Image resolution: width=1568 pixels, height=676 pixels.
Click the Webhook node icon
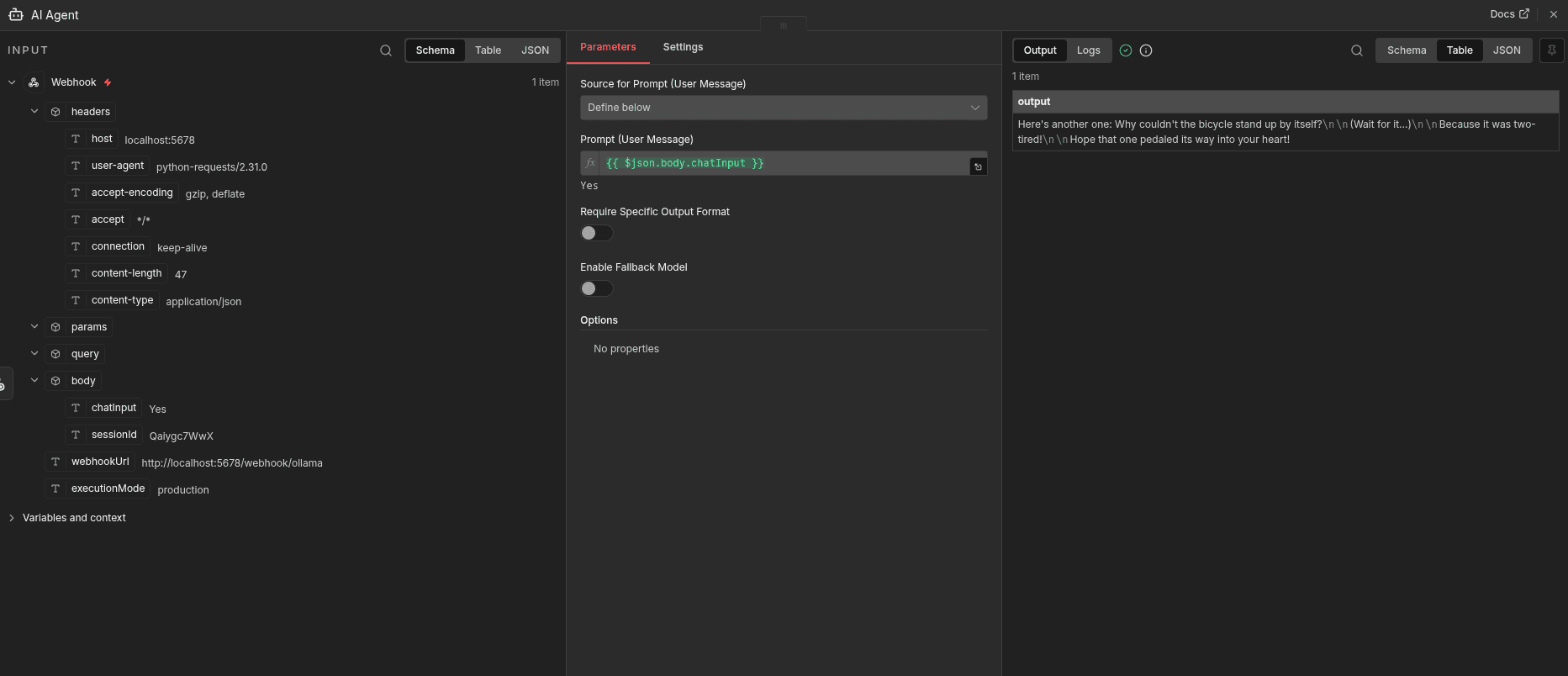coord(34,82)
